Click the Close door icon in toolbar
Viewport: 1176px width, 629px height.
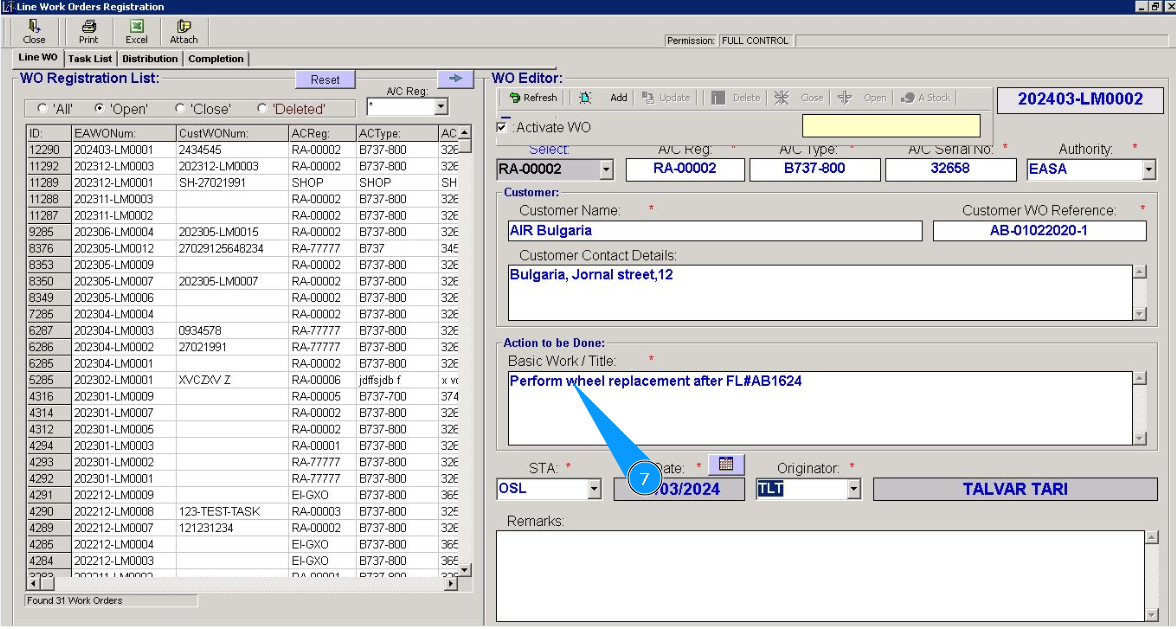pyautogui.click(x=34, y=27)
